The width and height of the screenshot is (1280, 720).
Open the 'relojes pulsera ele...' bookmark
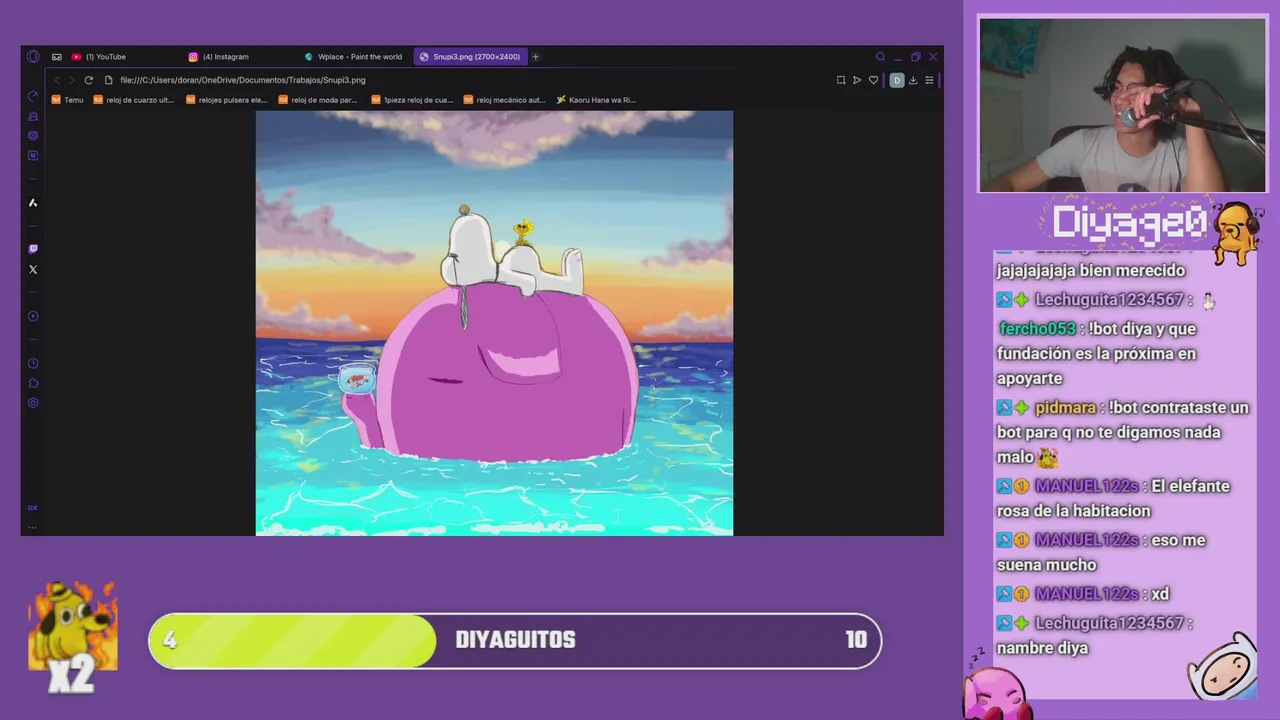click(227, 100)
